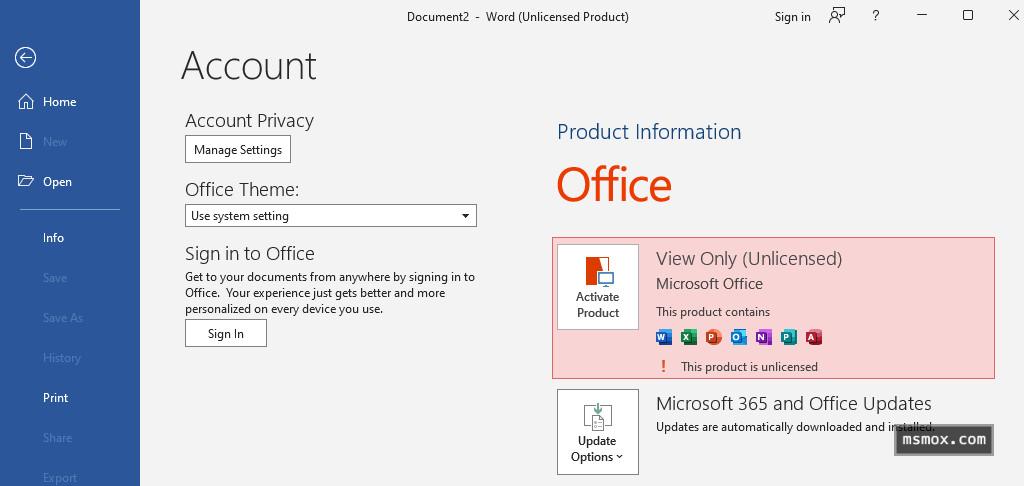Click the Excel app icon

tap(689, 337)
